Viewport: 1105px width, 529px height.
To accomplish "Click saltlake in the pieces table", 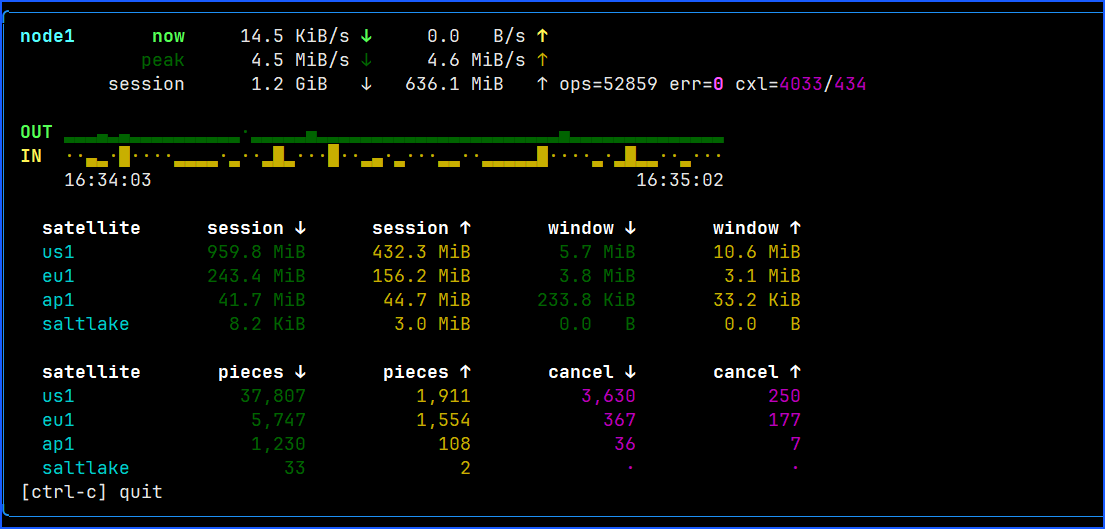I will (86, 468).
